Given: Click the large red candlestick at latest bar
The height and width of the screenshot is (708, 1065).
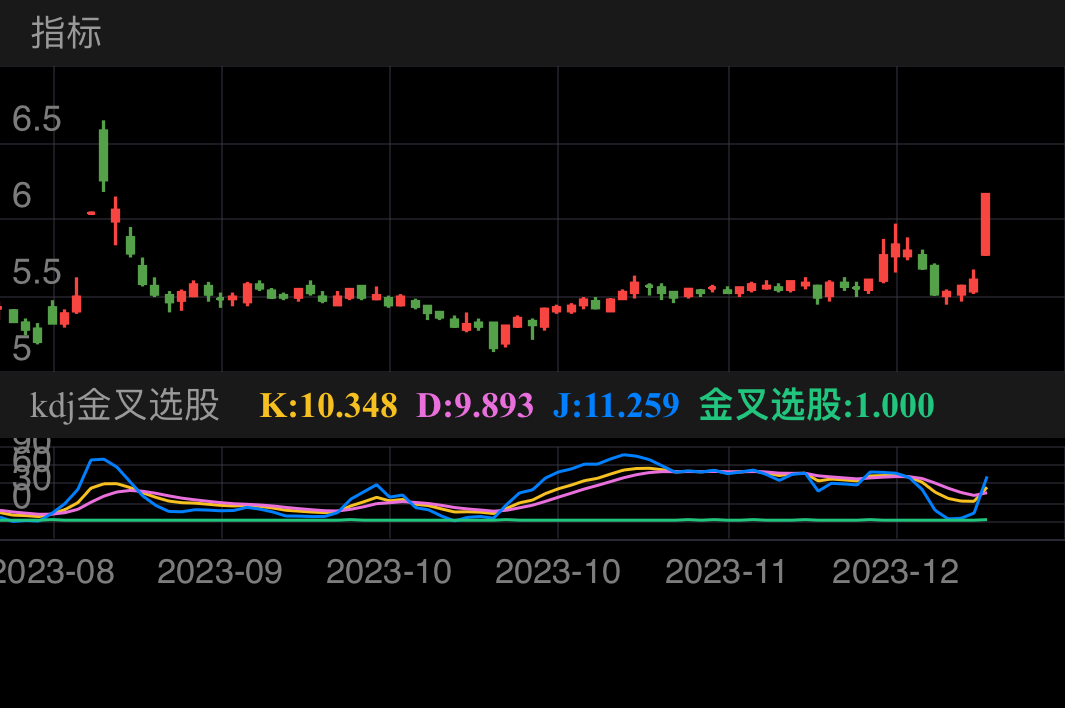Looking at the screenshot, I should pyautogui.click(x=985, y=224).
